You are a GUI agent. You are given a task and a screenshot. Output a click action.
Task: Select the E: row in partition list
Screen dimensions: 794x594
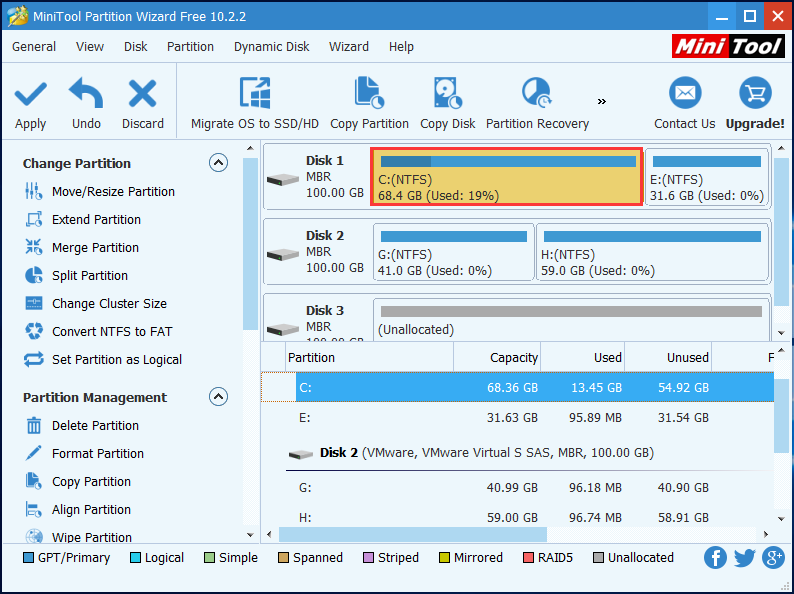(x=518, y=418)
